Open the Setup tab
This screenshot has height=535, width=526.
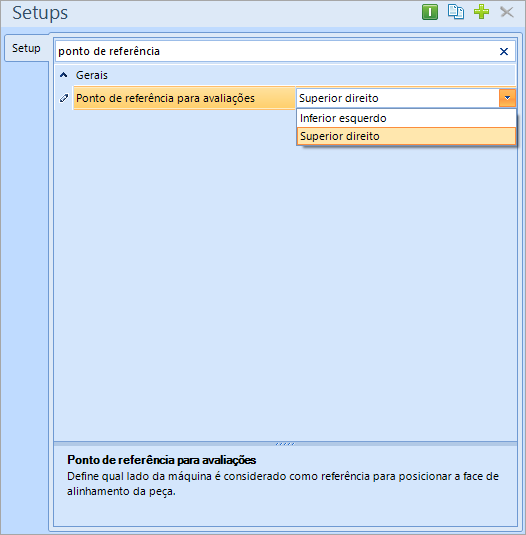click(26, 48)
